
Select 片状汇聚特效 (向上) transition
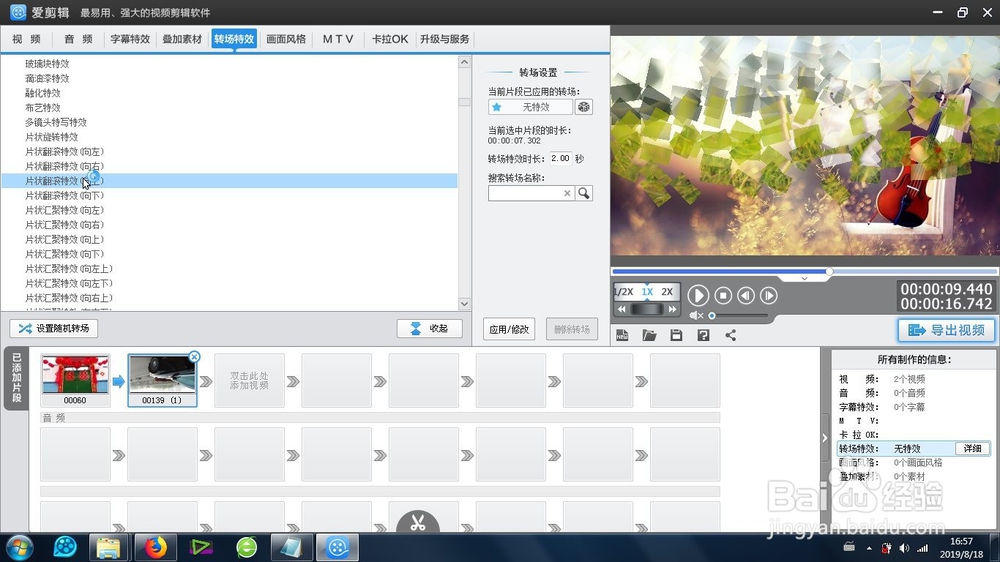point(64,240)
